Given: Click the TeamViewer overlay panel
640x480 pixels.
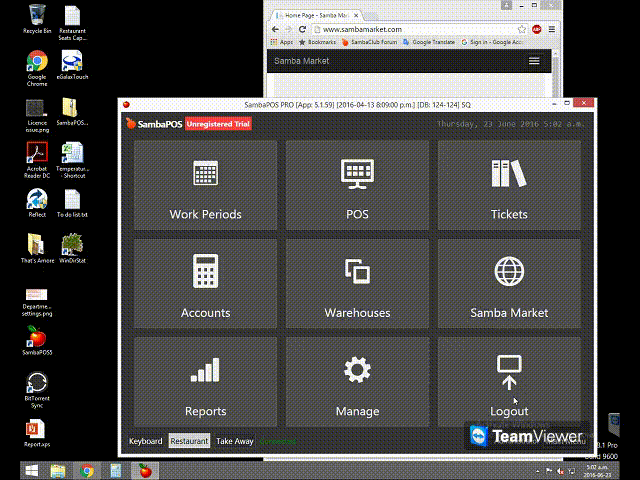Looking at the screenshot, I should tap(529, 436).
